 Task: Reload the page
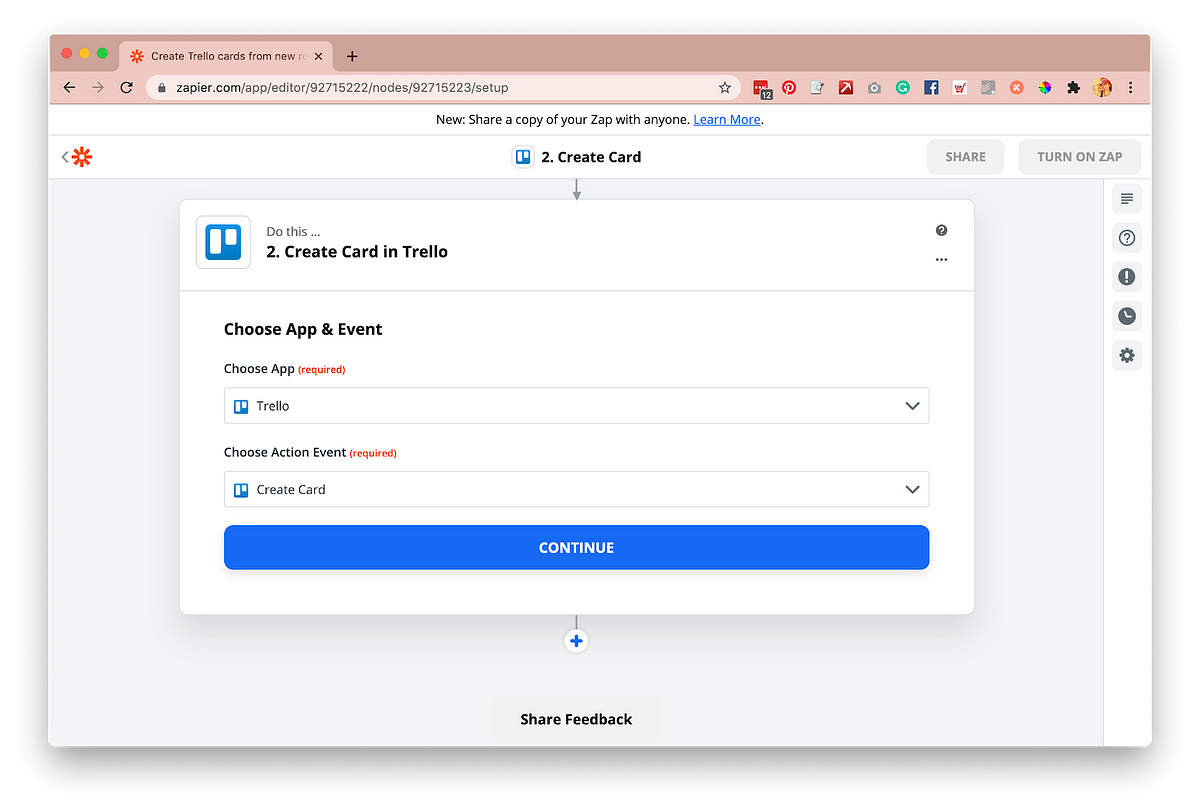[126, 88]
